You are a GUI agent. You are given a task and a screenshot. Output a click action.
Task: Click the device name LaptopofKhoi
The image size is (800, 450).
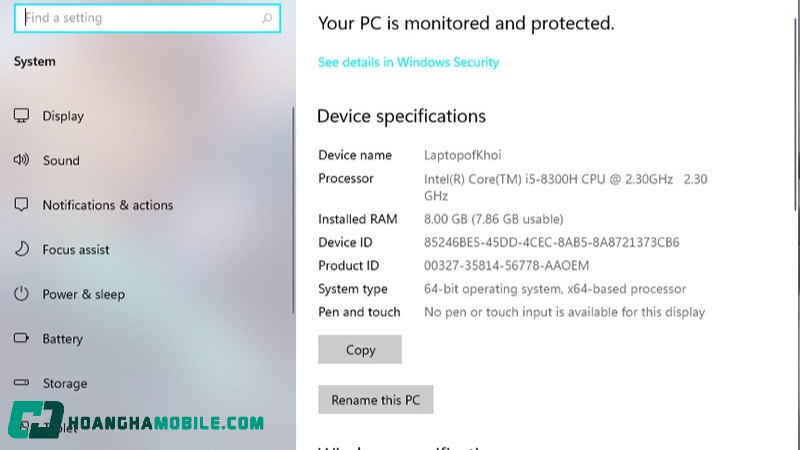coord(462,155)
